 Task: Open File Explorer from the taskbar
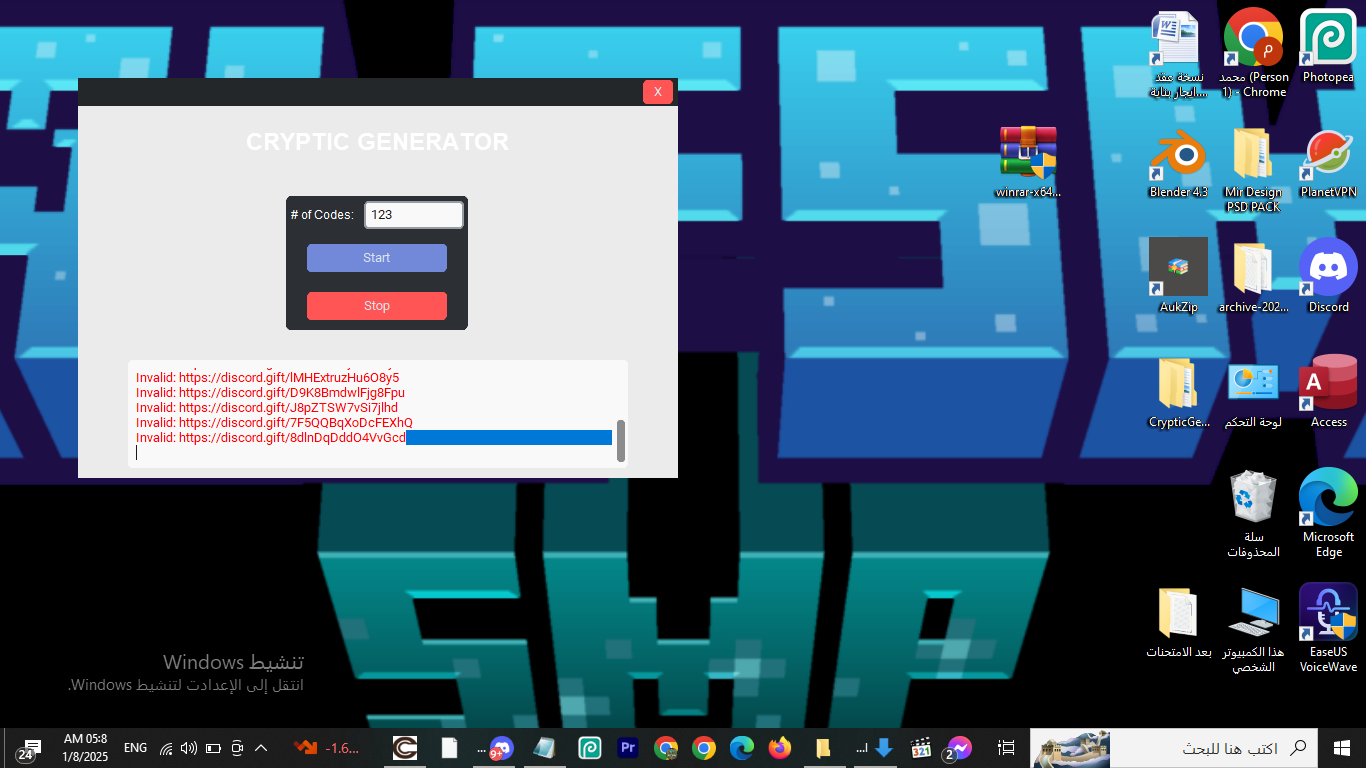[823, 748]
